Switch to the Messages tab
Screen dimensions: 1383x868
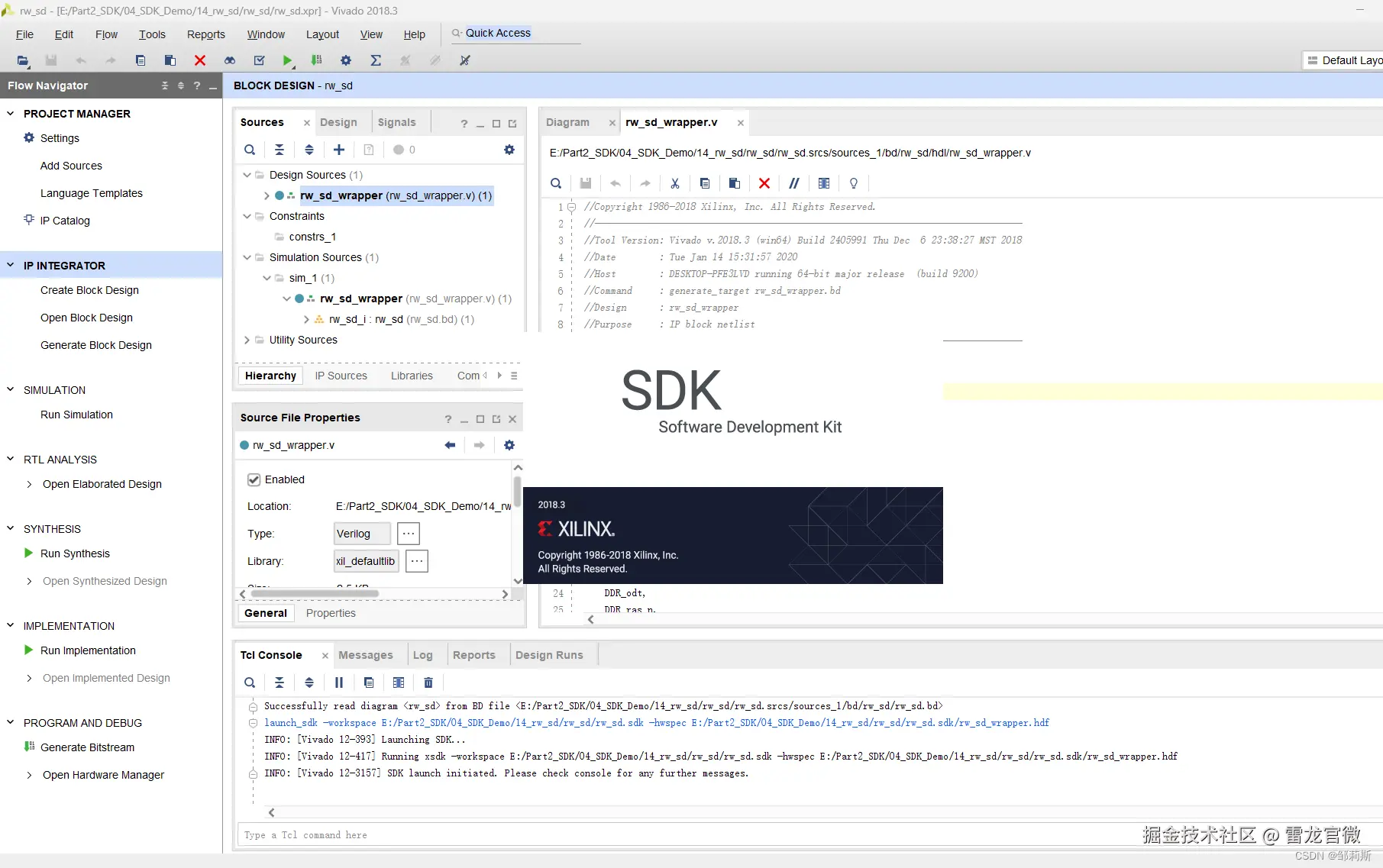pyautogui.click(x=366, y=655)
